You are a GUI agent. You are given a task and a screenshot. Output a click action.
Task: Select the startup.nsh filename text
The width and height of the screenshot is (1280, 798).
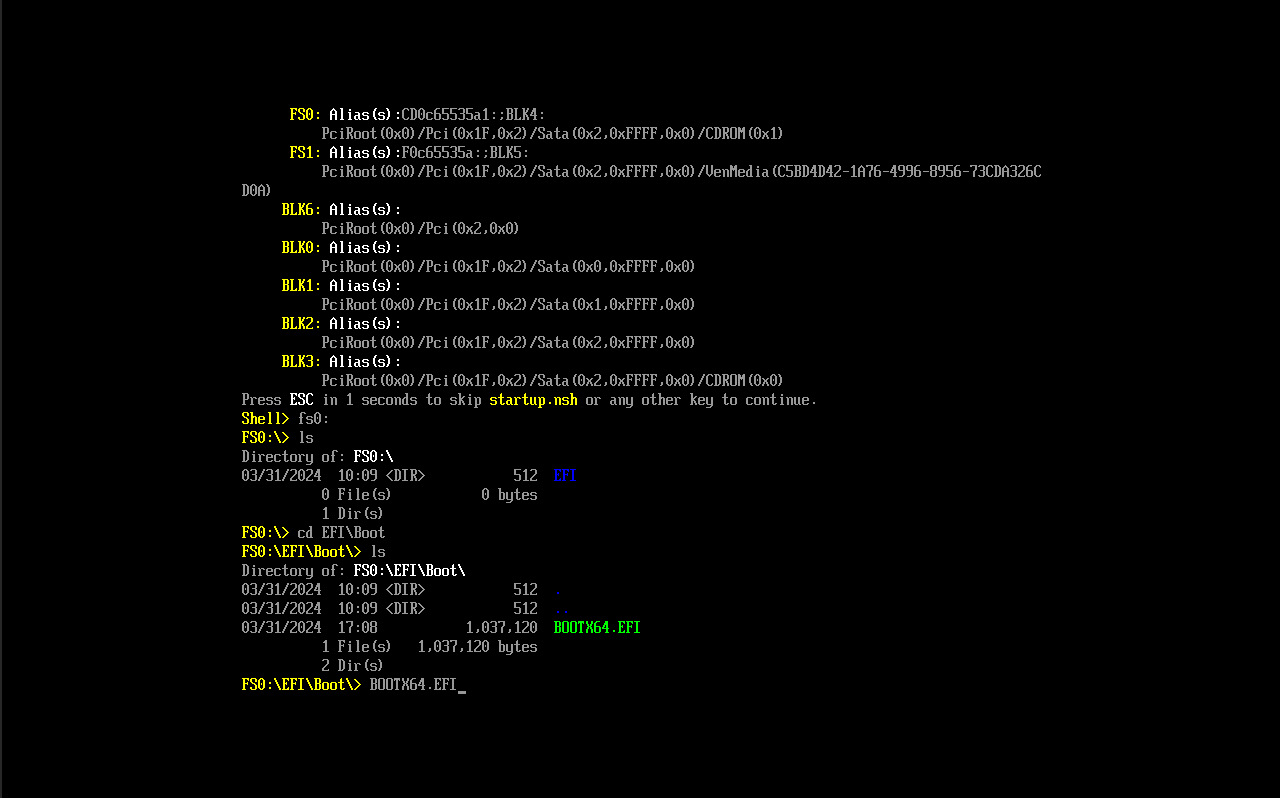533,399
